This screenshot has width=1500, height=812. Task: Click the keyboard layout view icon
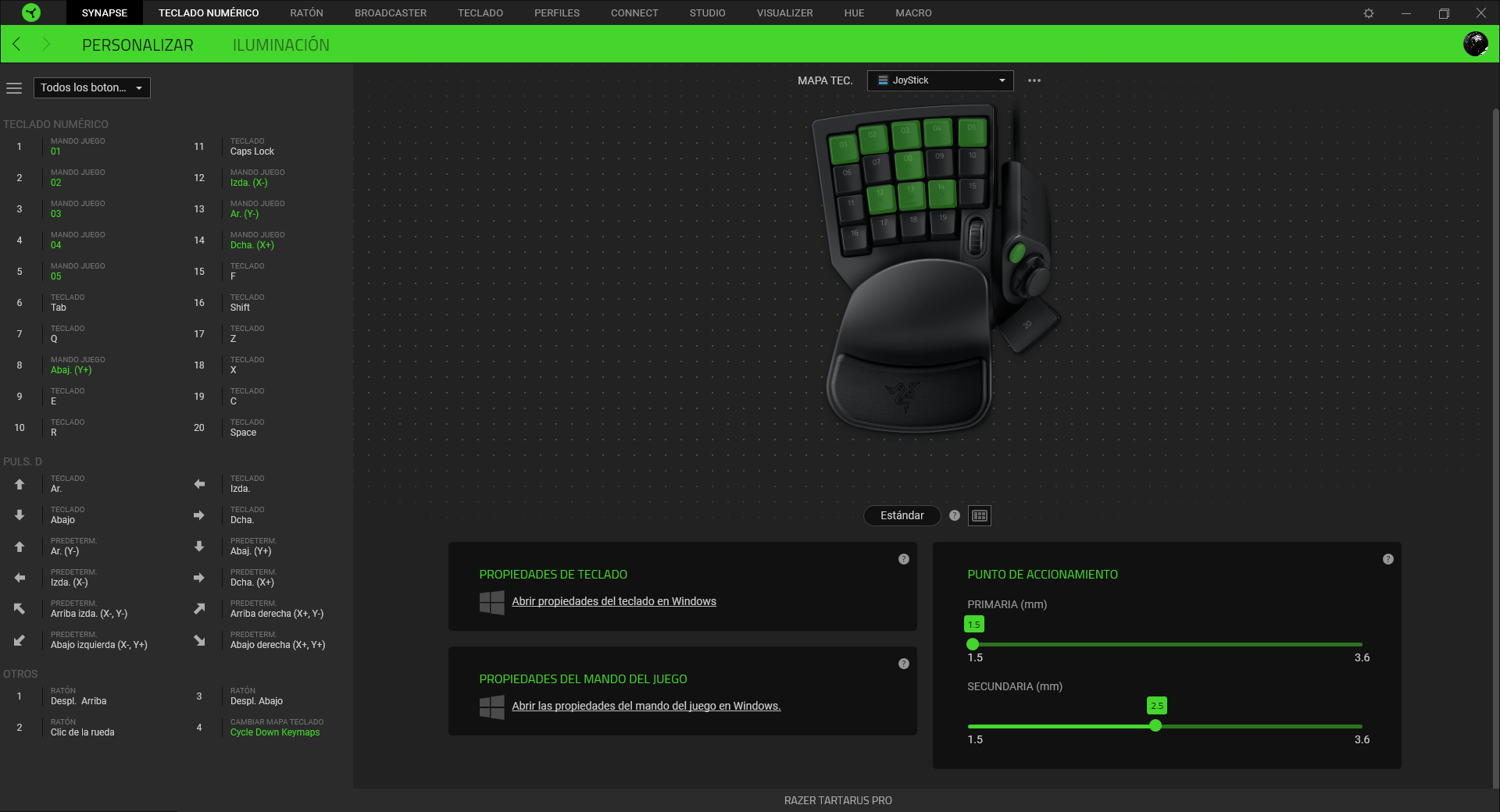tap(980, 515)
